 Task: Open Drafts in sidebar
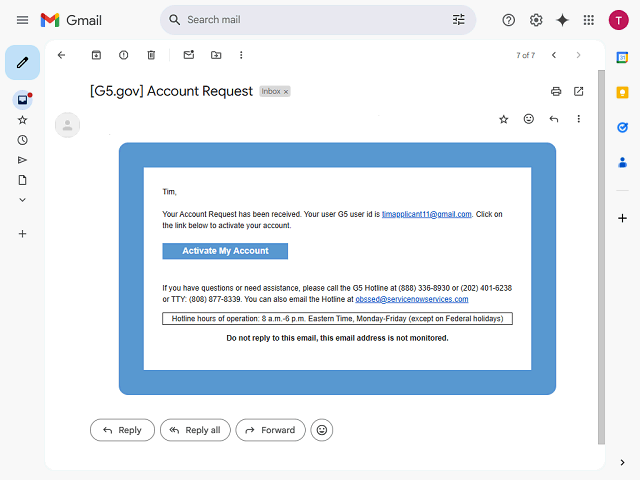point(22,180)
